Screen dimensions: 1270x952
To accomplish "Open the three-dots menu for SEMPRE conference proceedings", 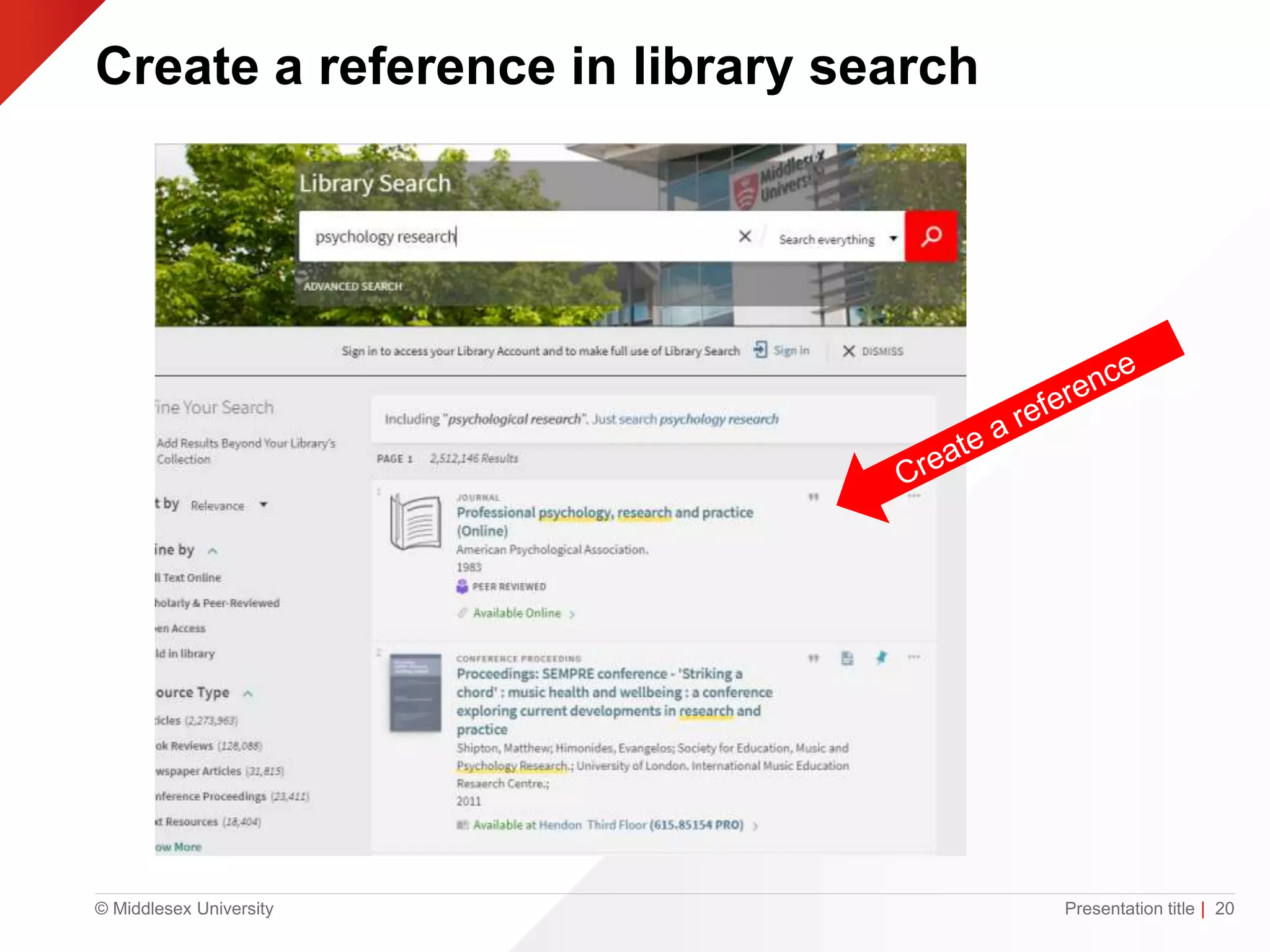I will click(x=914, y=657).
